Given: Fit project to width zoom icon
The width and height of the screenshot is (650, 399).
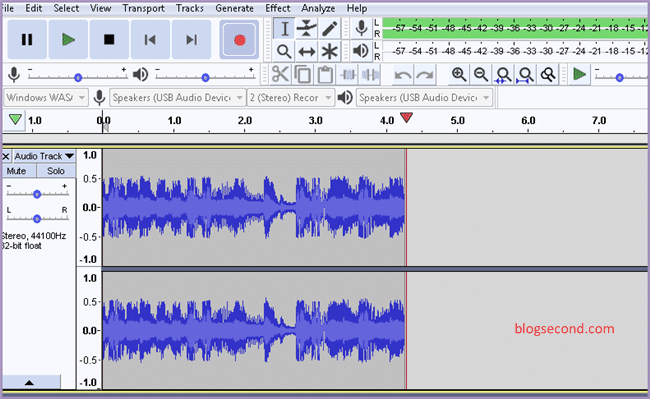Looking at the screenshot, I should click(x=526, y=75).
